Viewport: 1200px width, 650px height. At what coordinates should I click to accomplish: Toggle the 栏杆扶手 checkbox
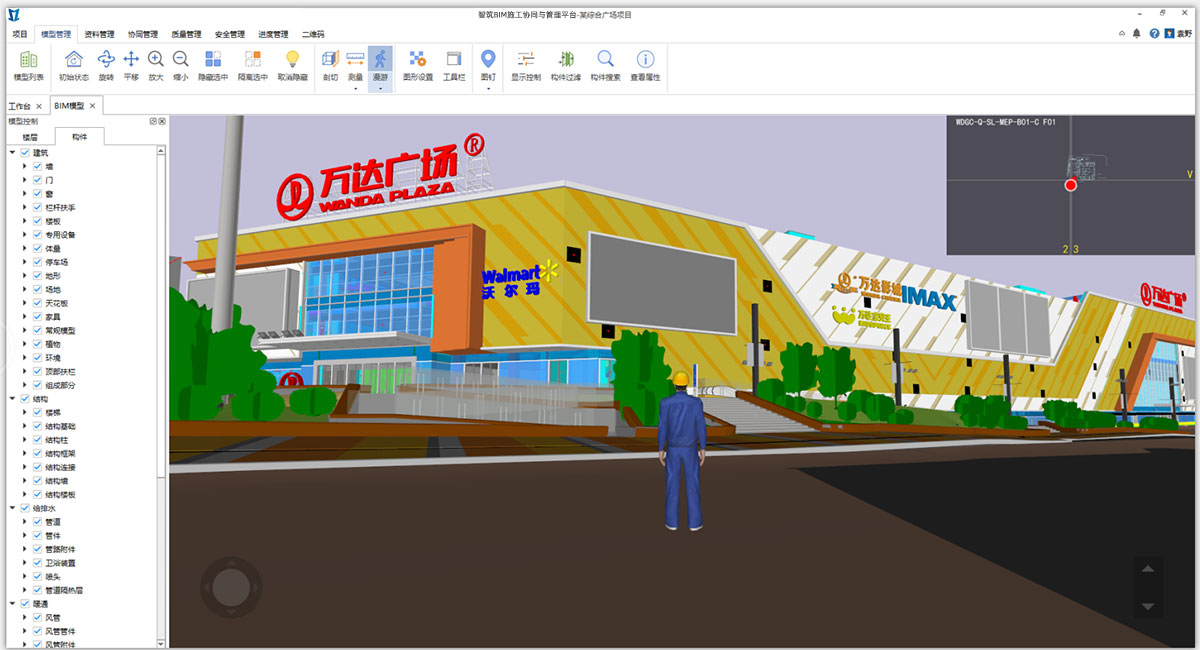pos(38,207)
